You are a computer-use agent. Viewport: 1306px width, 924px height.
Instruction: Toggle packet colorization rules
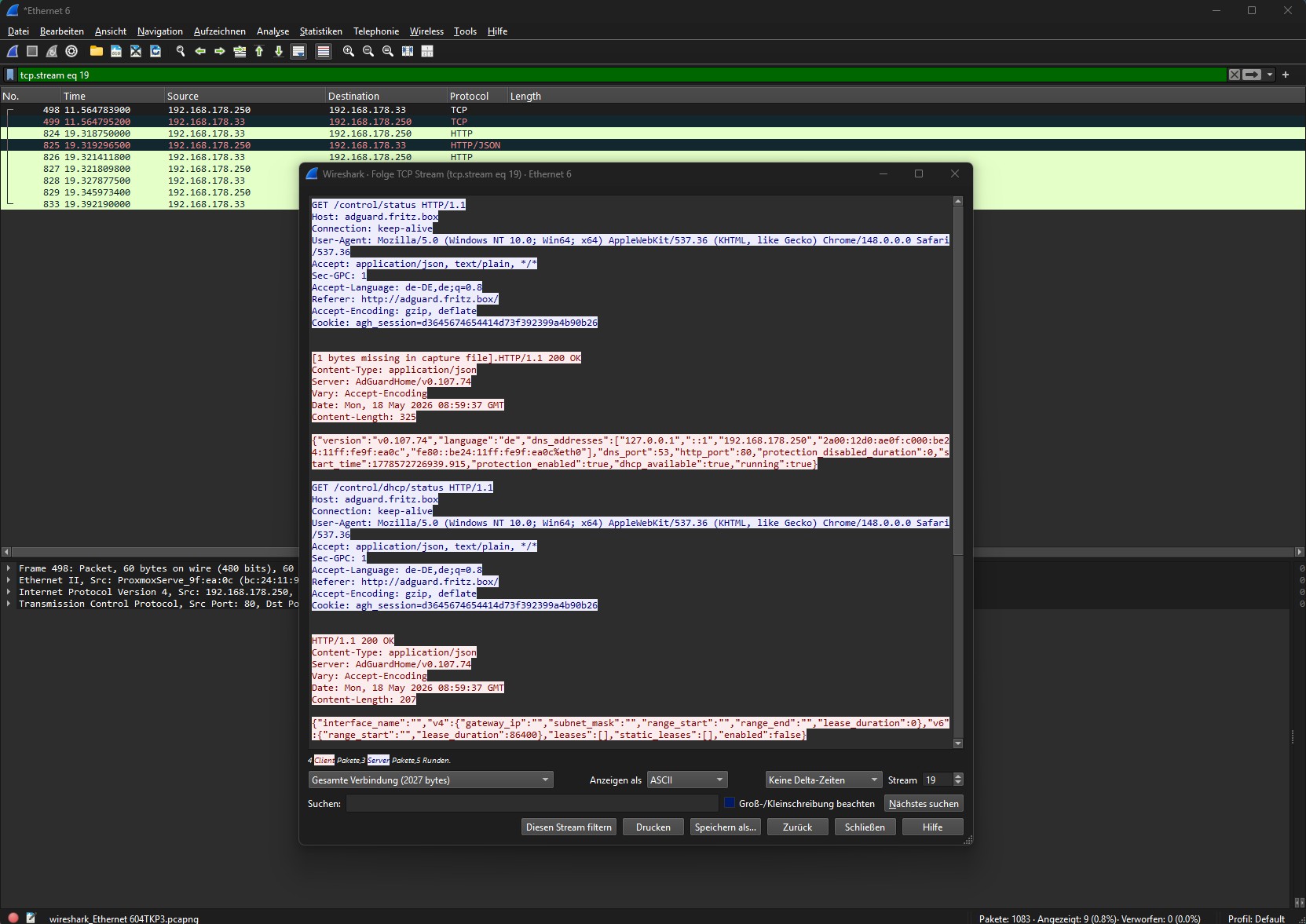pos(323,51)
